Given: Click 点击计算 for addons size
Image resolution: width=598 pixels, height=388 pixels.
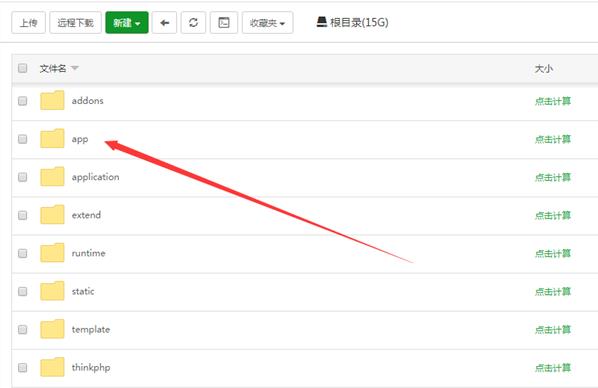Looking at the screenshot, I should click(553, 101).
